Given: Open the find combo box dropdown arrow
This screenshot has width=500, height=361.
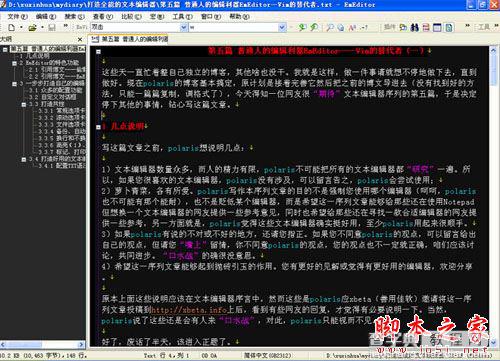Looking at the screenshot, I should [184, 27].
